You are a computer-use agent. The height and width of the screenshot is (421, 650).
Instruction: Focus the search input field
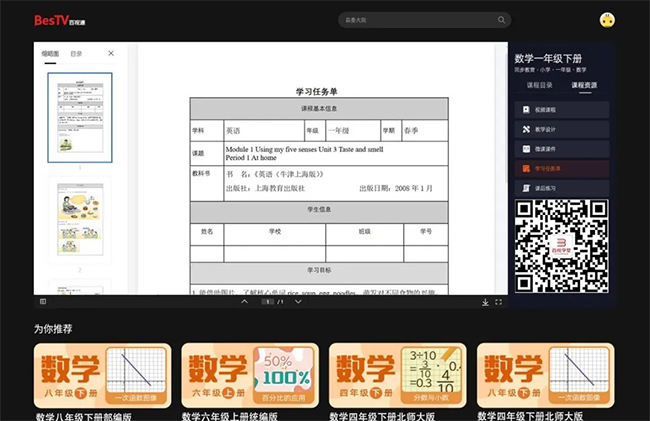(x=424, y=20)
